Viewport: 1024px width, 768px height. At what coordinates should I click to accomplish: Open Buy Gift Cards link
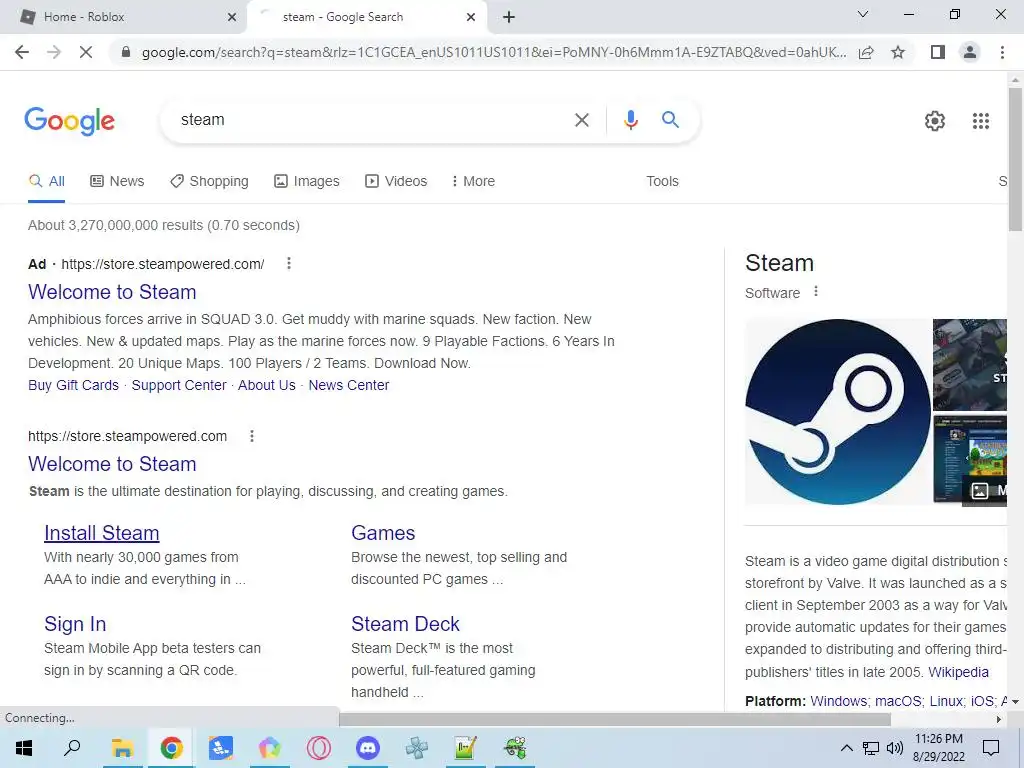(73, 385)
